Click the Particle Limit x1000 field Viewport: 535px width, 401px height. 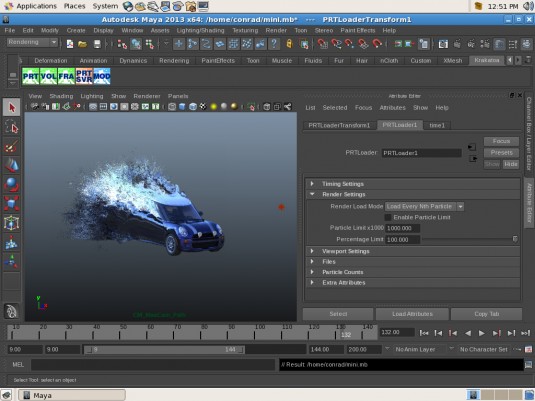click(403, 228)
